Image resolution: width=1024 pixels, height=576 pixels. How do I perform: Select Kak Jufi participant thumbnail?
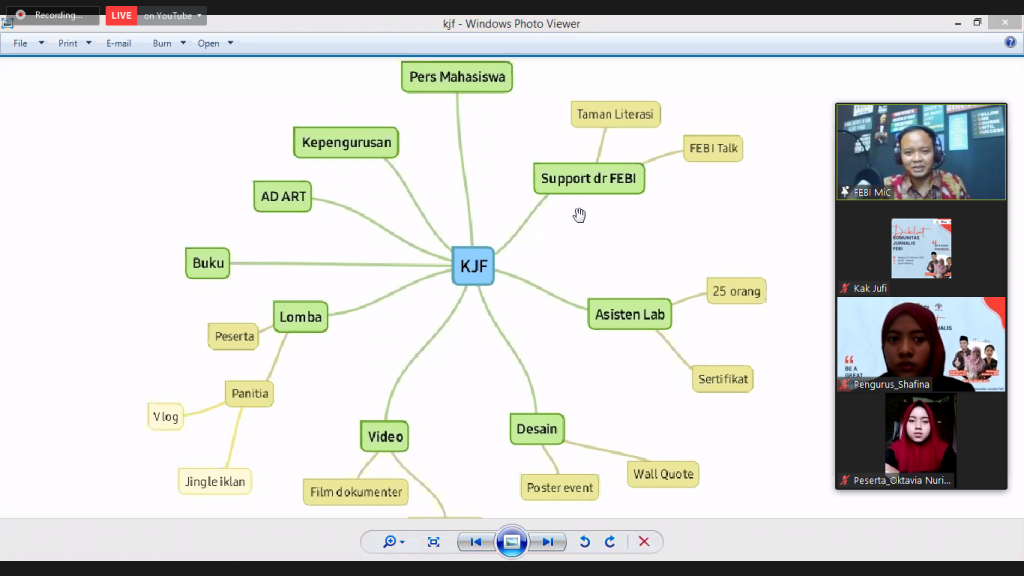(x=920, y=248)
